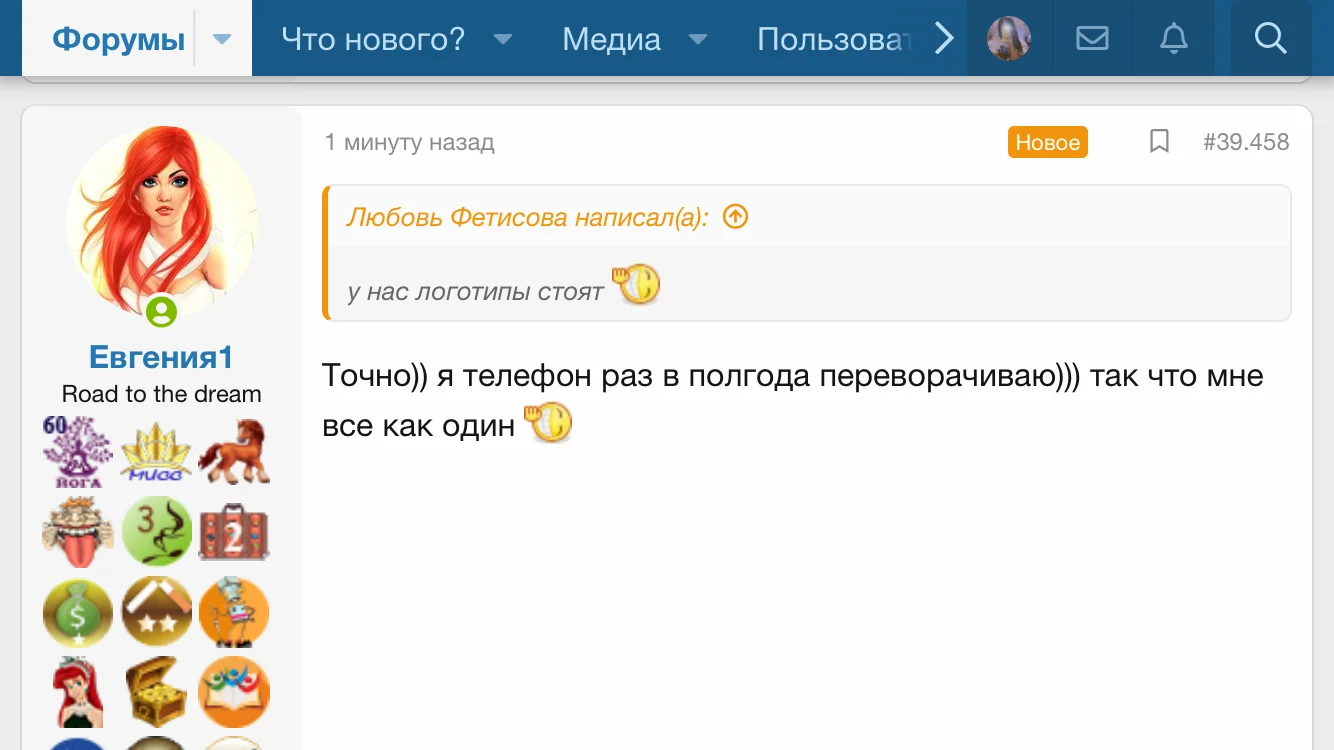Bookmark post #39.458

[x=1159, y=142]
